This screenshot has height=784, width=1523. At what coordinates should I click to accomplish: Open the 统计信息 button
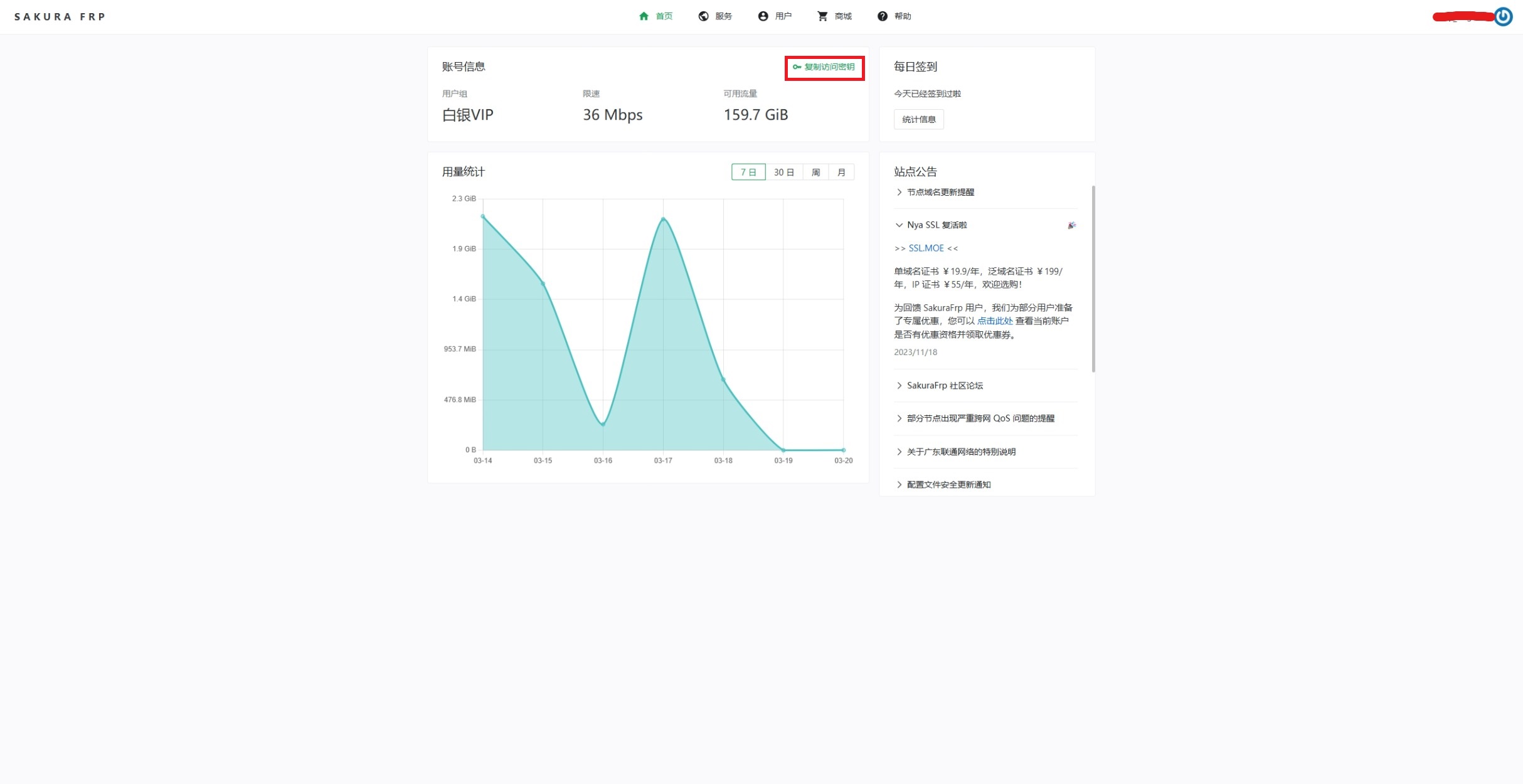click(x=919, y=119)
